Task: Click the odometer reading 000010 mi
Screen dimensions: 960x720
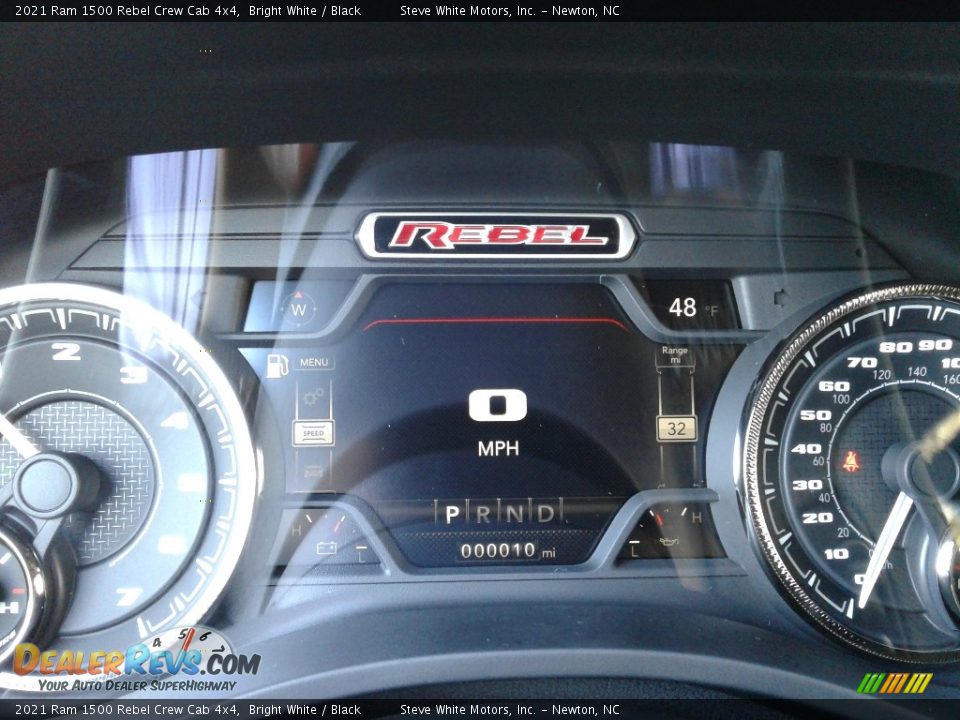Action: (508, 550)
